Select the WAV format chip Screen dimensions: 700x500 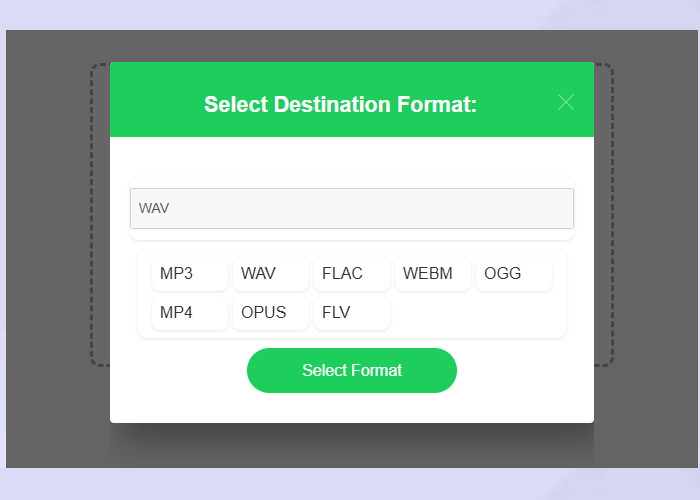pos(271,273)
